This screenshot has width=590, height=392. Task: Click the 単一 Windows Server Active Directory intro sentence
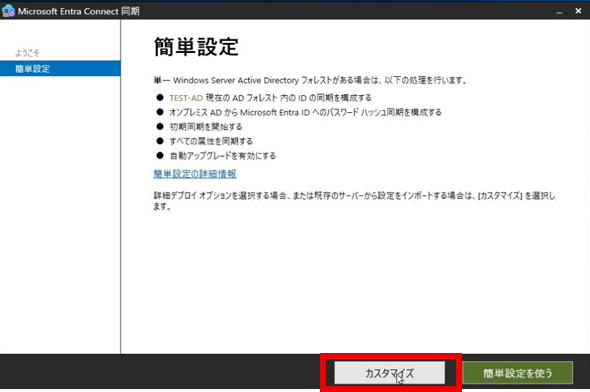310,80
